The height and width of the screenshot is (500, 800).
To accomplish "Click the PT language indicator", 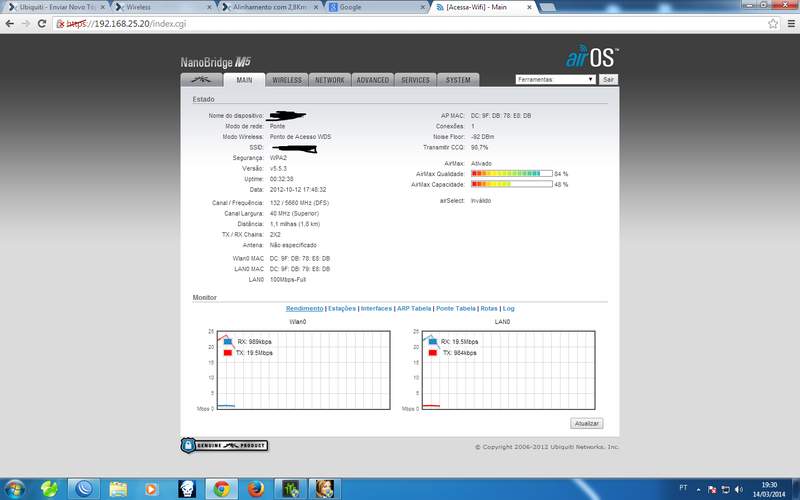I will point(683,487).
